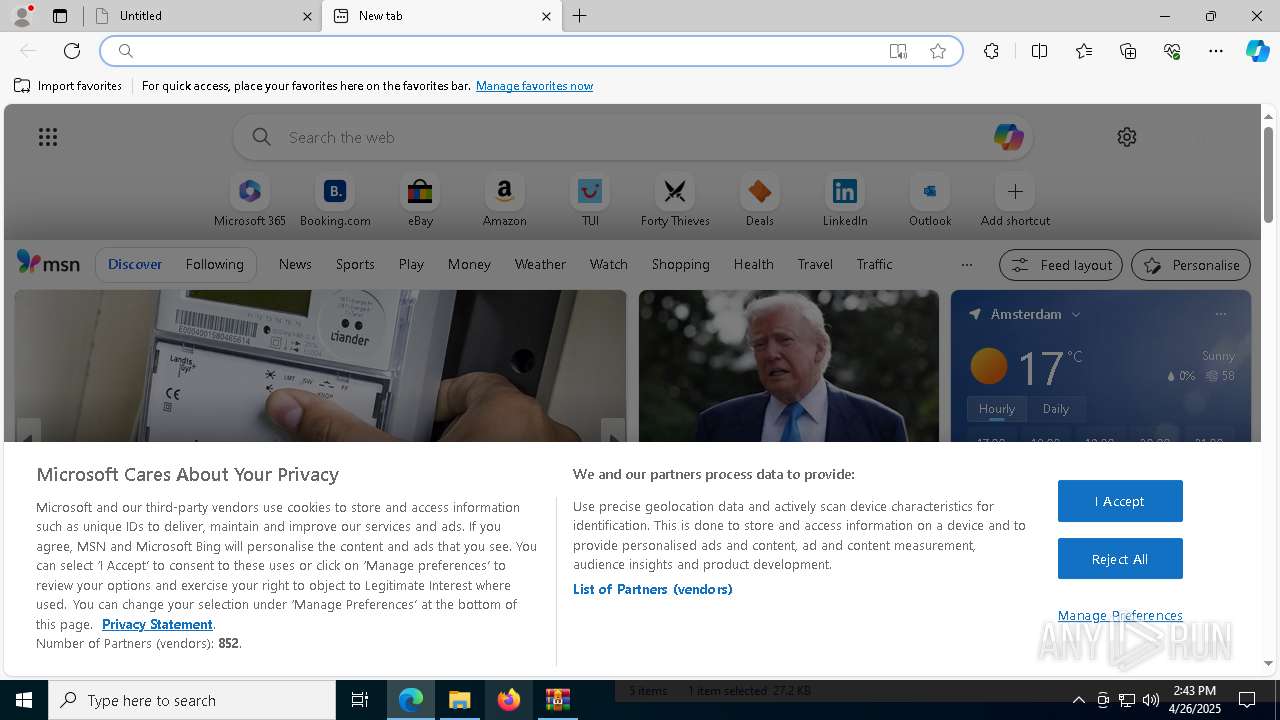Open page settings gear
Screen dimensions: 1280x720
tap(1127, 137)
